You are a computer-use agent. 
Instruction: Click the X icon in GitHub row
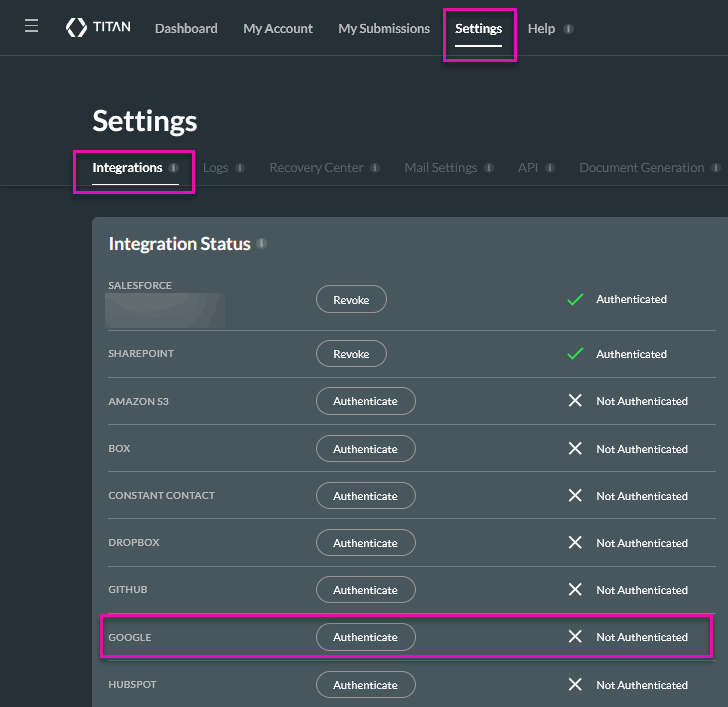click(x=575, y=590)
